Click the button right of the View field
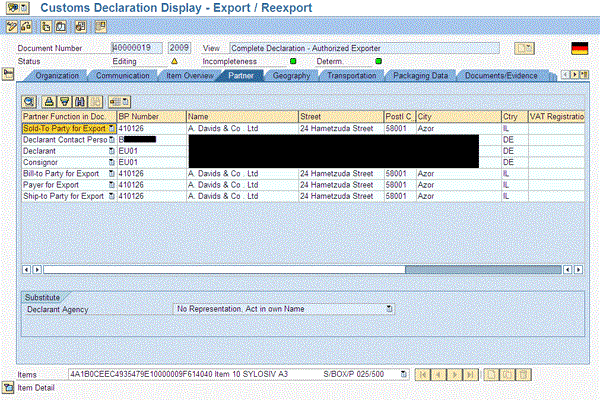 [x=524, y=47]
